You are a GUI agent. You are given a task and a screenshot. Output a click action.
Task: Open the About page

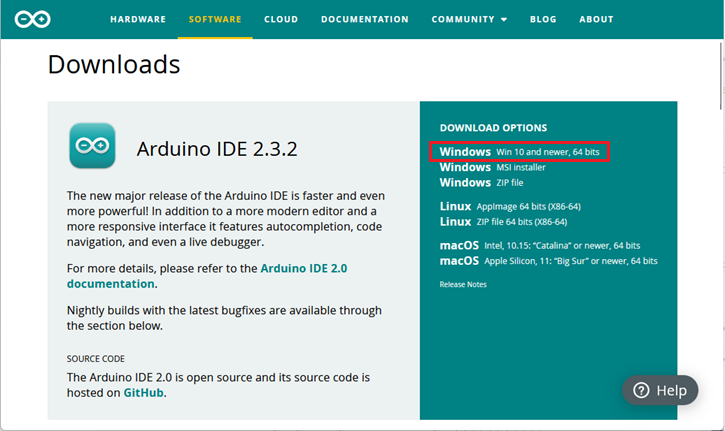596,19
